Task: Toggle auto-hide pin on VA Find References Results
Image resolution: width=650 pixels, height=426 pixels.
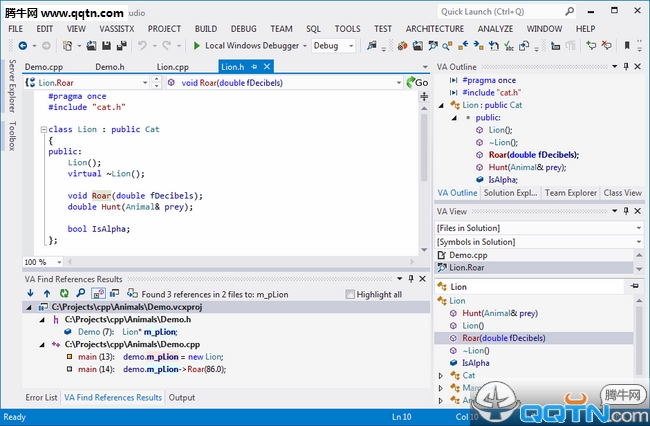Action: tap(409, 279)
